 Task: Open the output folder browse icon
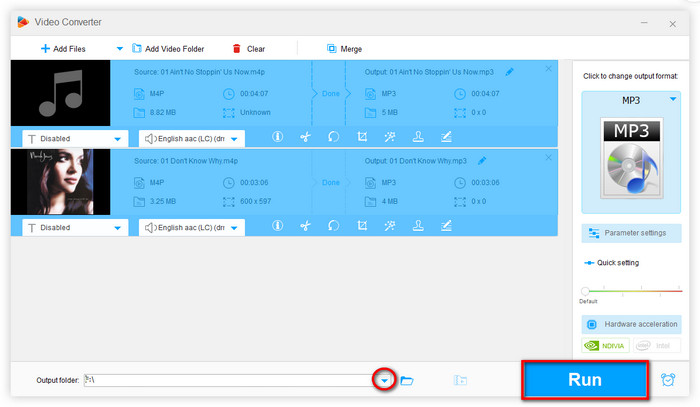click(407, 381)
